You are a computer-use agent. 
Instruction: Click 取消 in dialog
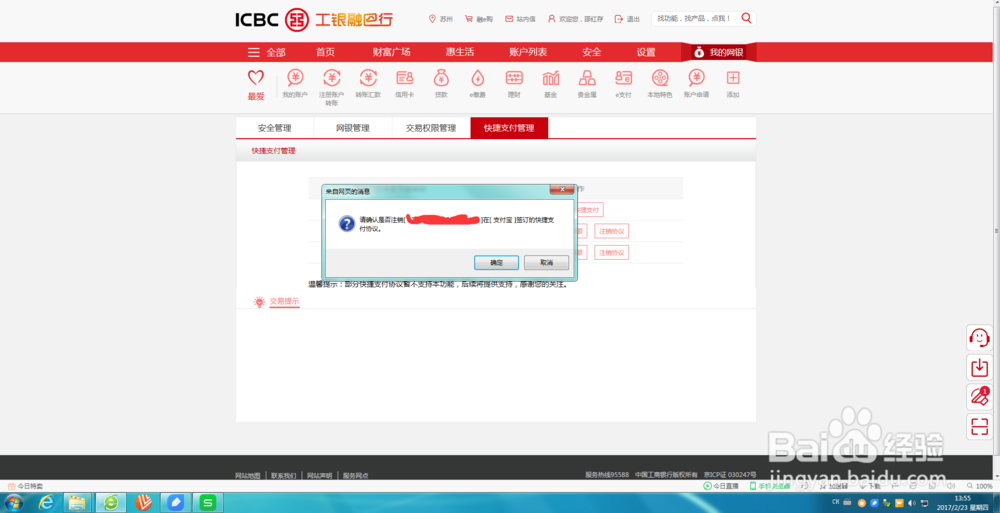click(547, 262)
